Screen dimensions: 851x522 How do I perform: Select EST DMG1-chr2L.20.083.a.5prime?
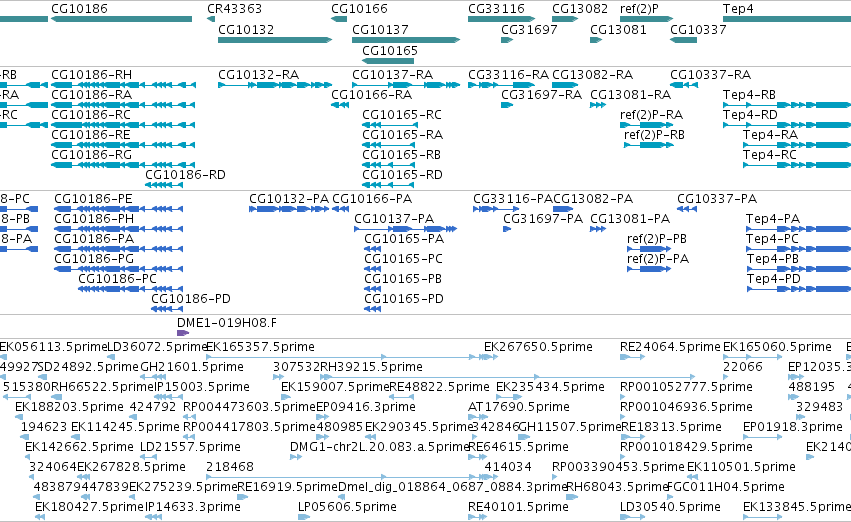pos(296,457)
